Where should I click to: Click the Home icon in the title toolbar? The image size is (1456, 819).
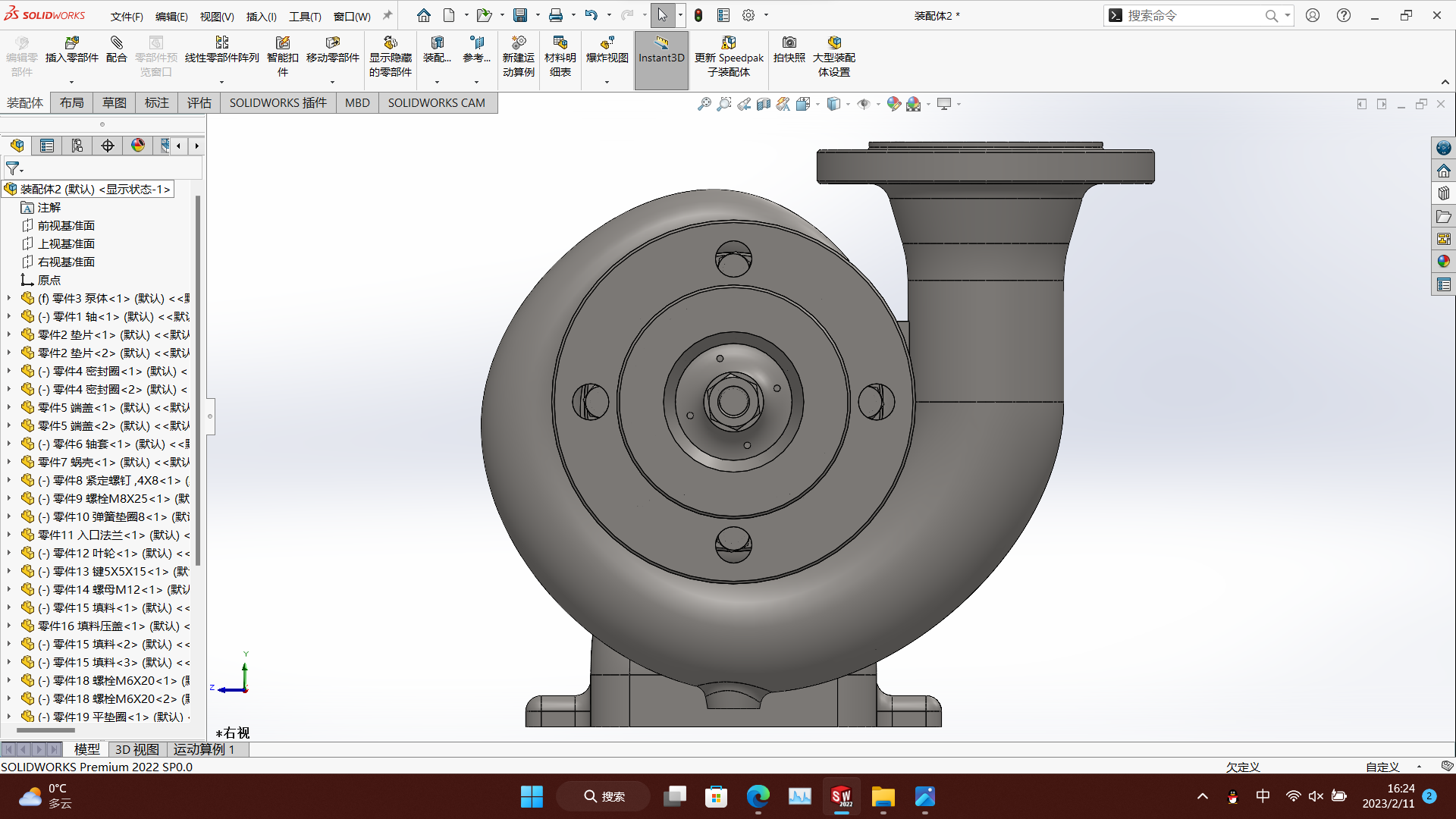pos(424,15)
